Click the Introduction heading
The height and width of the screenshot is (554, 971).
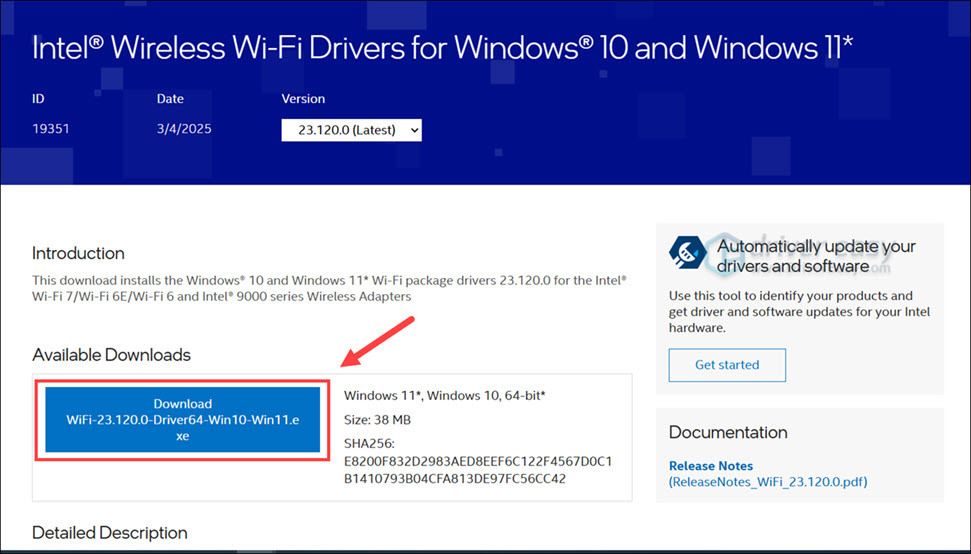tap(78, 253)
